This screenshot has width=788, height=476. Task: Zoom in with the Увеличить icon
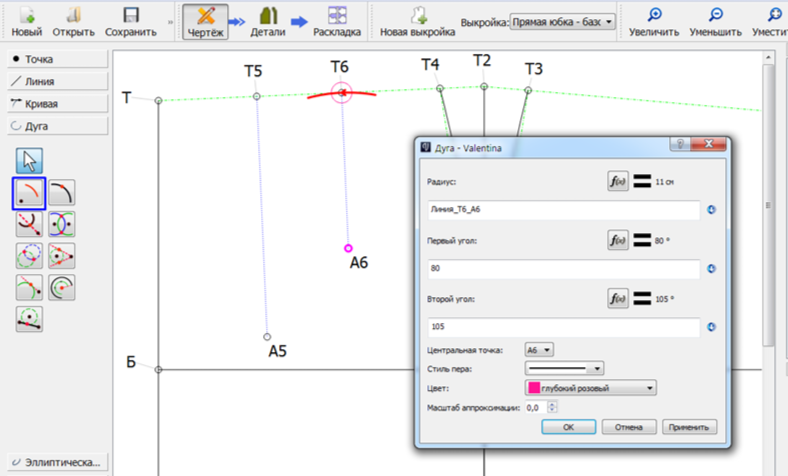point(654,22)
